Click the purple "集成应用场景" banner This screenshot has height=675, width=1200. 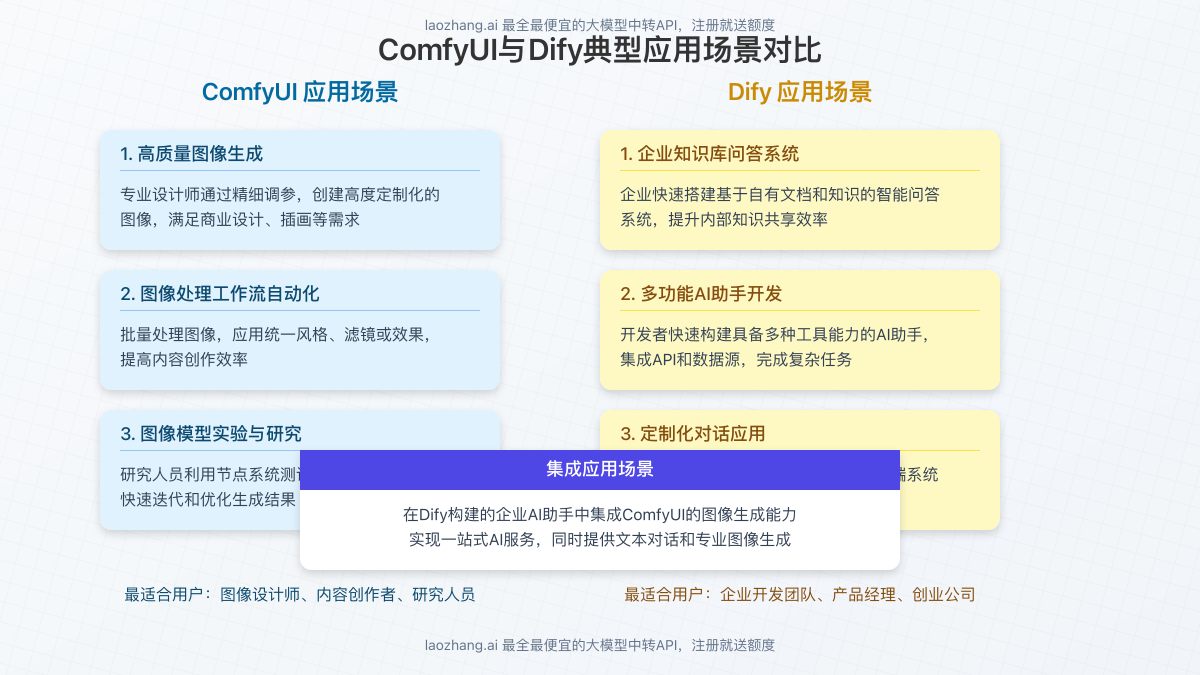[600, 470]
